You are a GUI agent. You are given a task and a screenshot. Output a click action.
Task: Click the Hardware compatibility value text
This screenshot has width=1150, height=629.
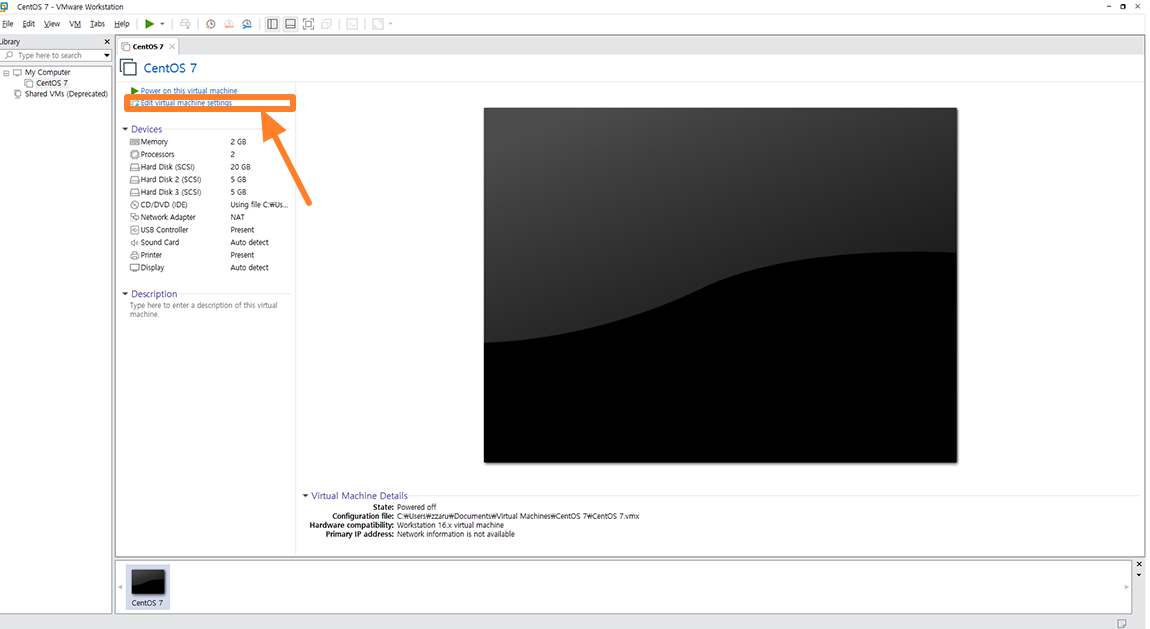[450, 526]
